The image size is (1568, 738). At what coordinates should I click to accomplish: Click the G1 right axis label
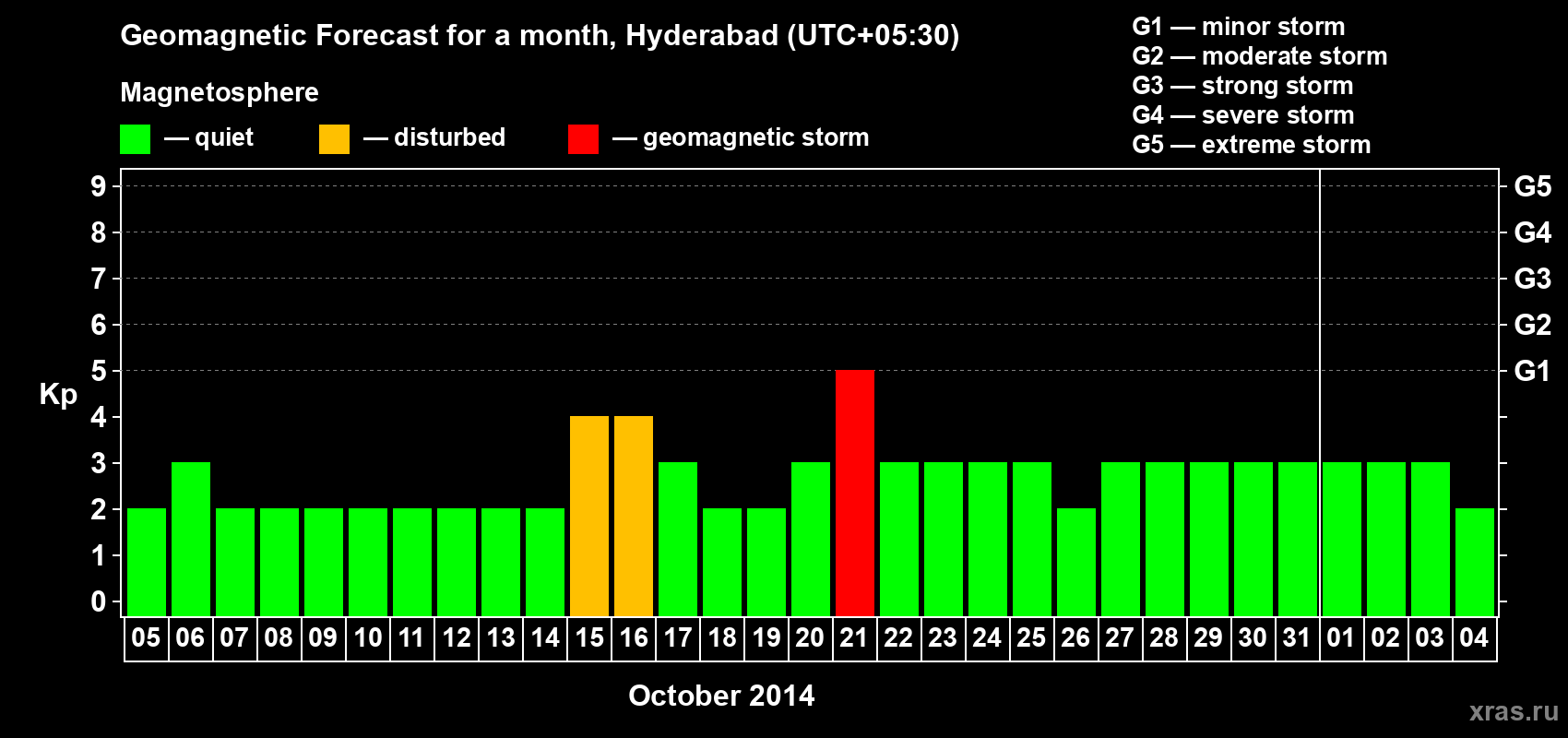tap(1532, 371)
